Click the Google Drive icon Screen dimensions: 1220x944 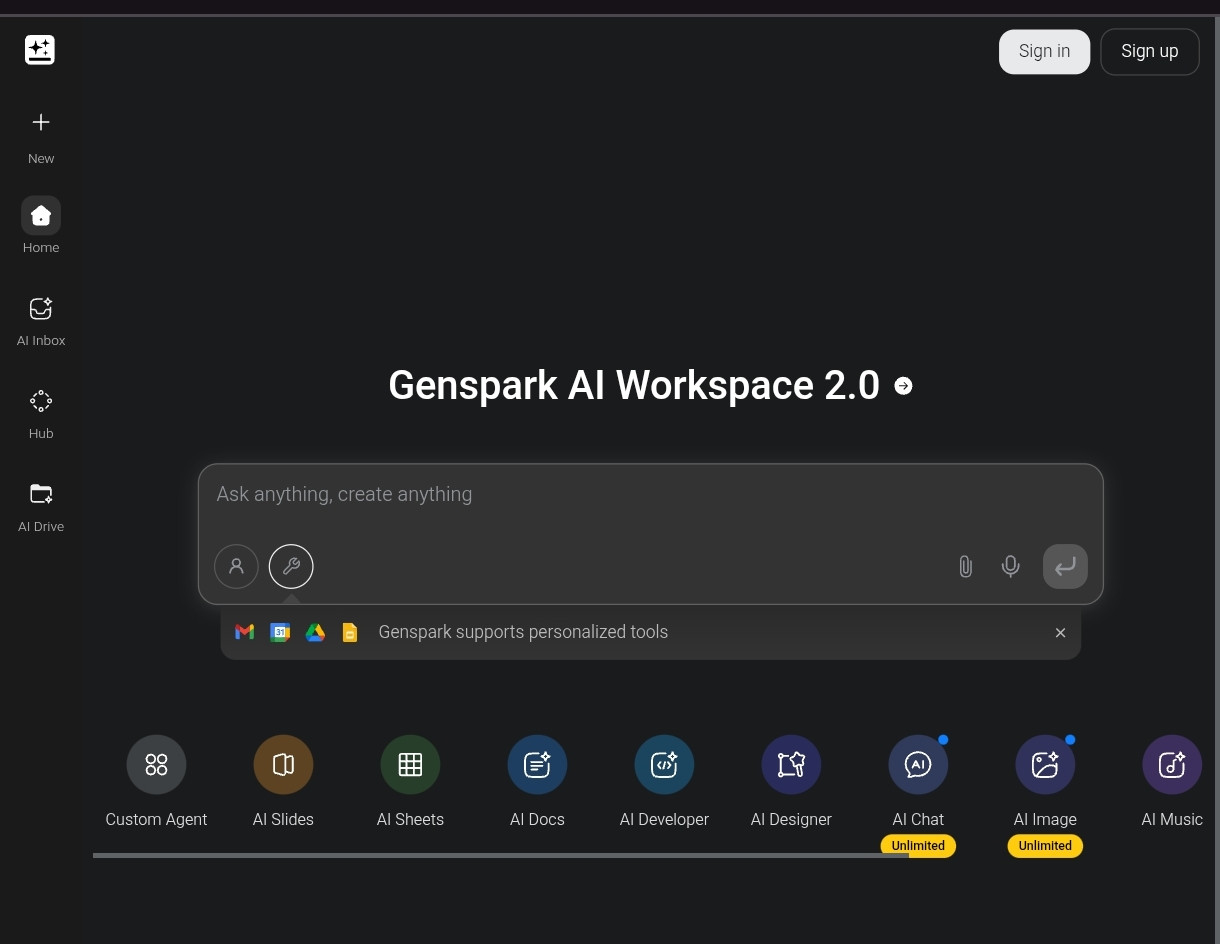tap(315, 632)
